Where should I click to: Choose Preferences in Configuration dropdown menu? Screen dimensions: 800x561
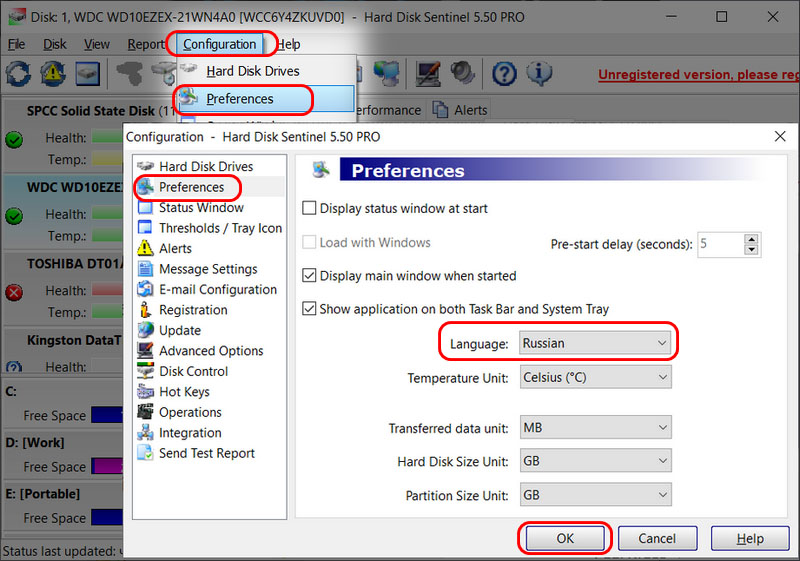(x=265, y=98)
